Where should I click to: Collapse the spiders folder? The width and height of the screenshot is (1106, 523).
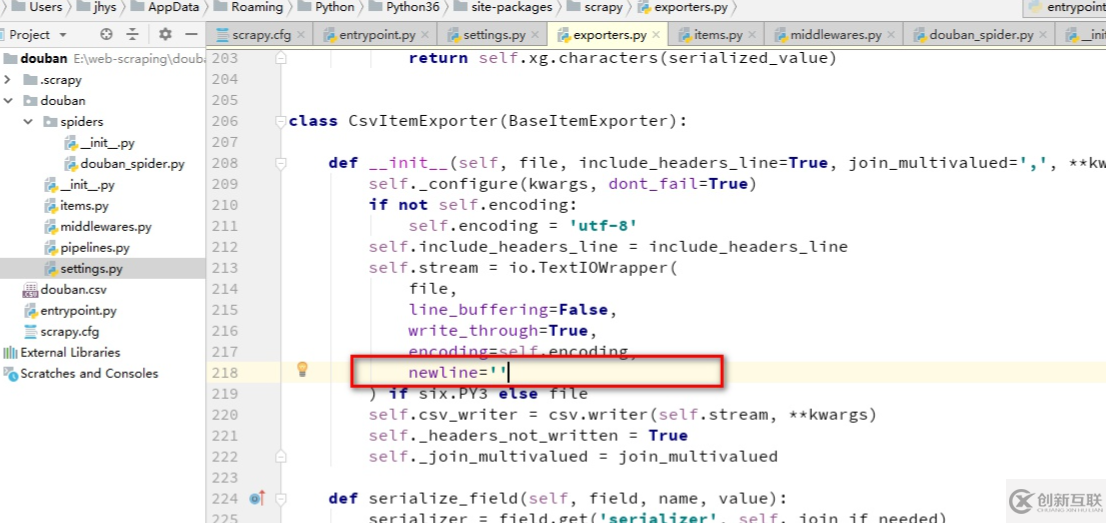point(28,121)
